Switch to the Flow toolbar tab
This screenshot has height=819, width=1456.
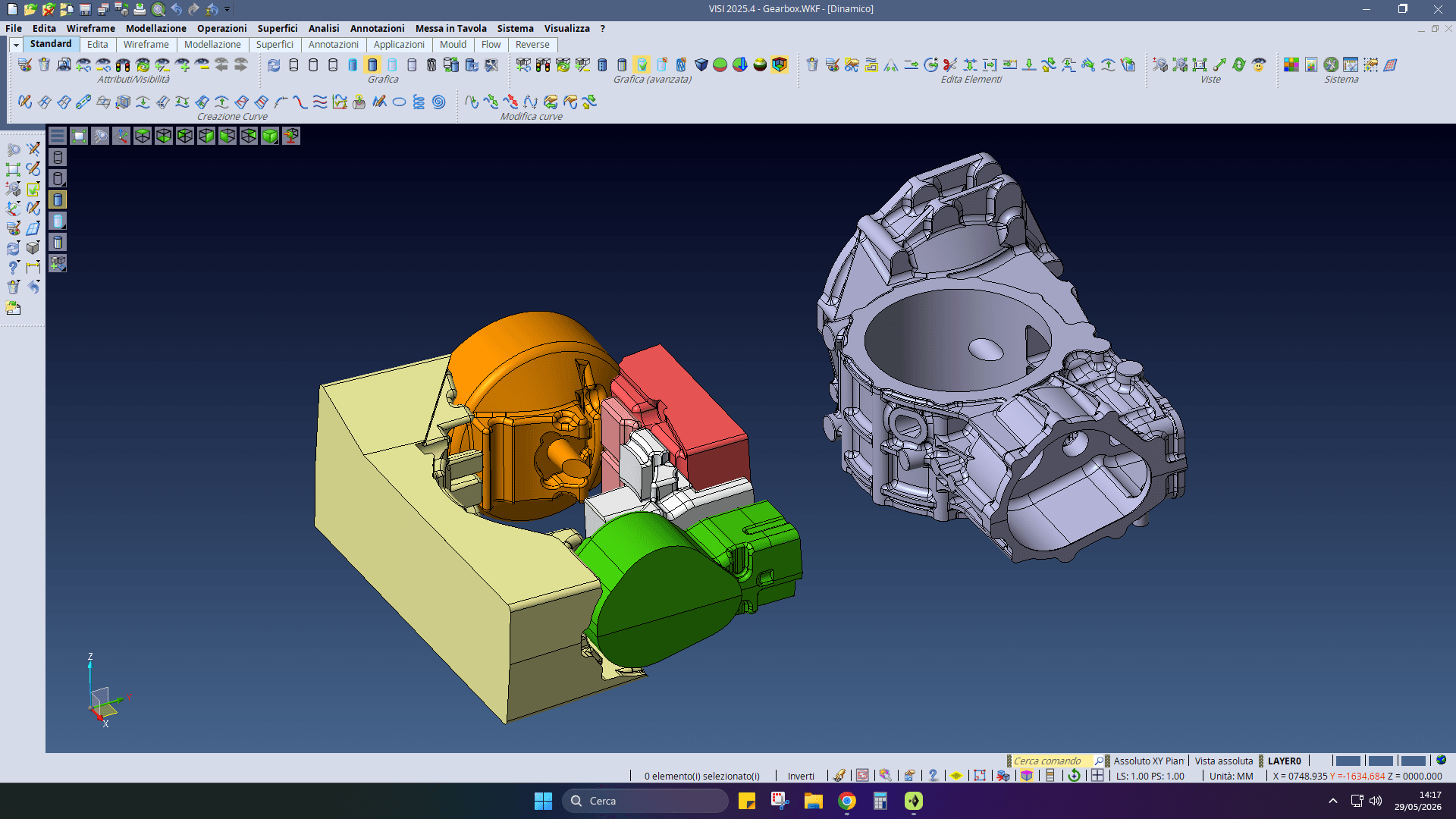pos(491,45)
